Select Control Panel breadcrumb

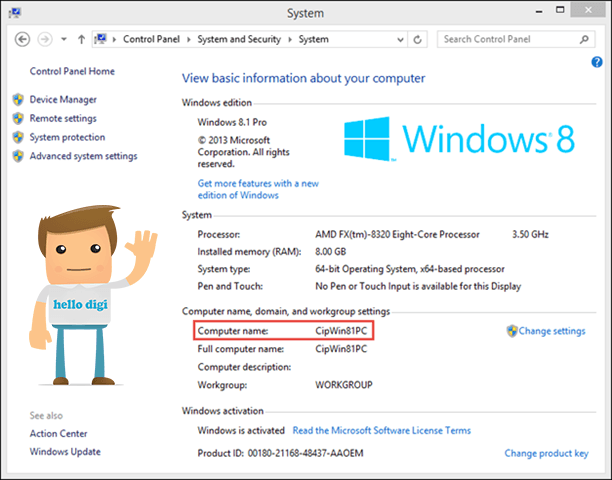coord(151,39)
